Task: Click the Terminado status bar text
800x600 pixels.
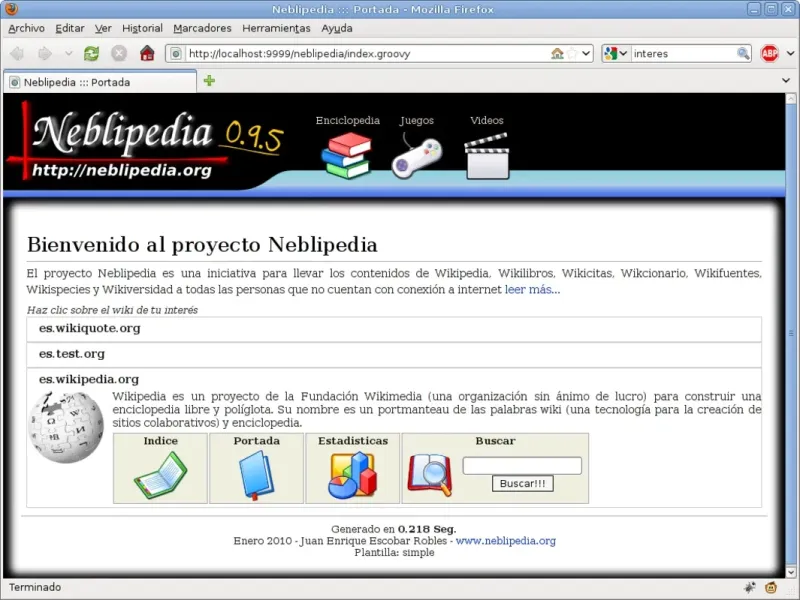Action: [x=35, y=587]
